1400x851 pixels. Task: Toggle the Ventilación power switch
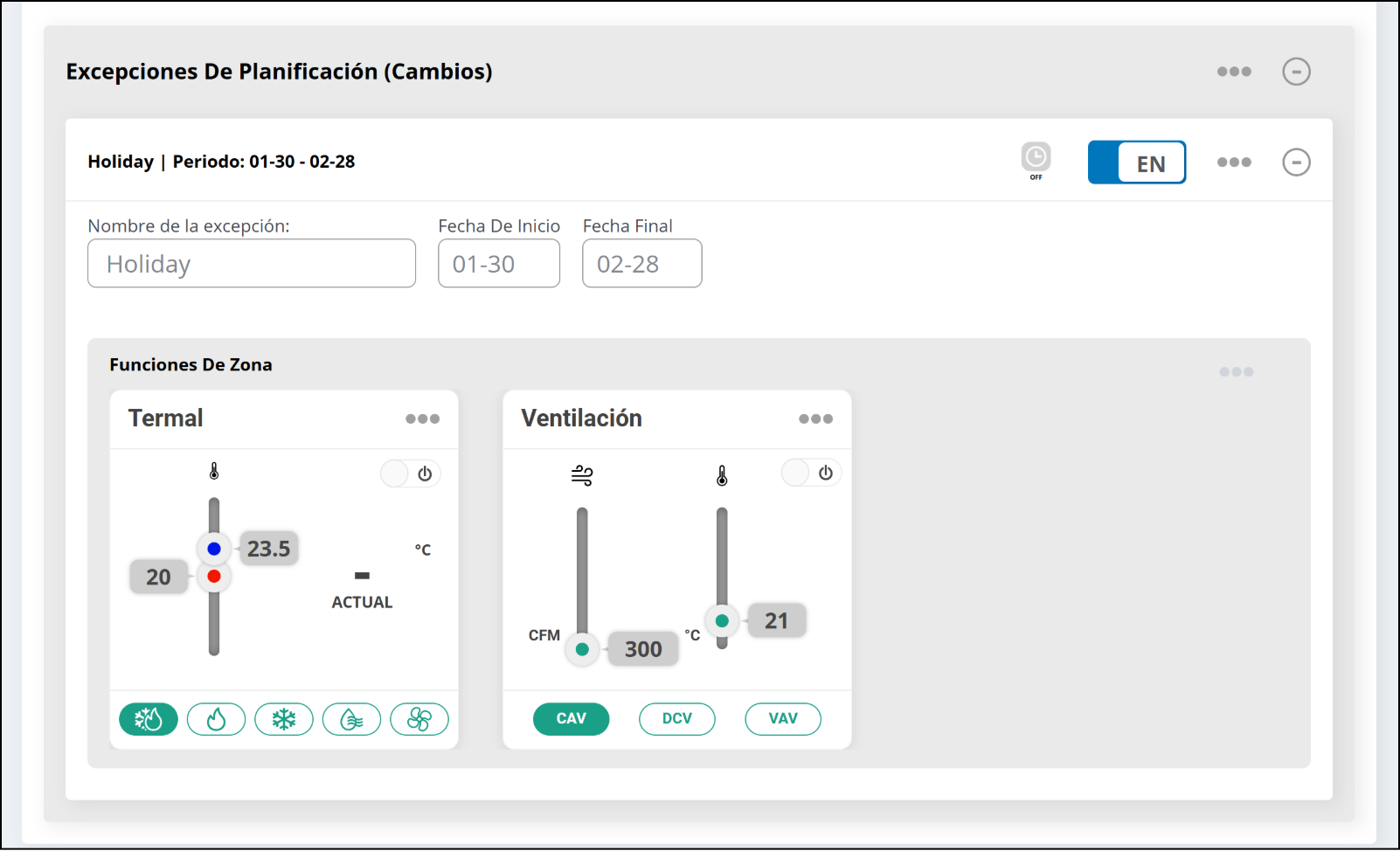pyautogui.click(x=811, y=473)
